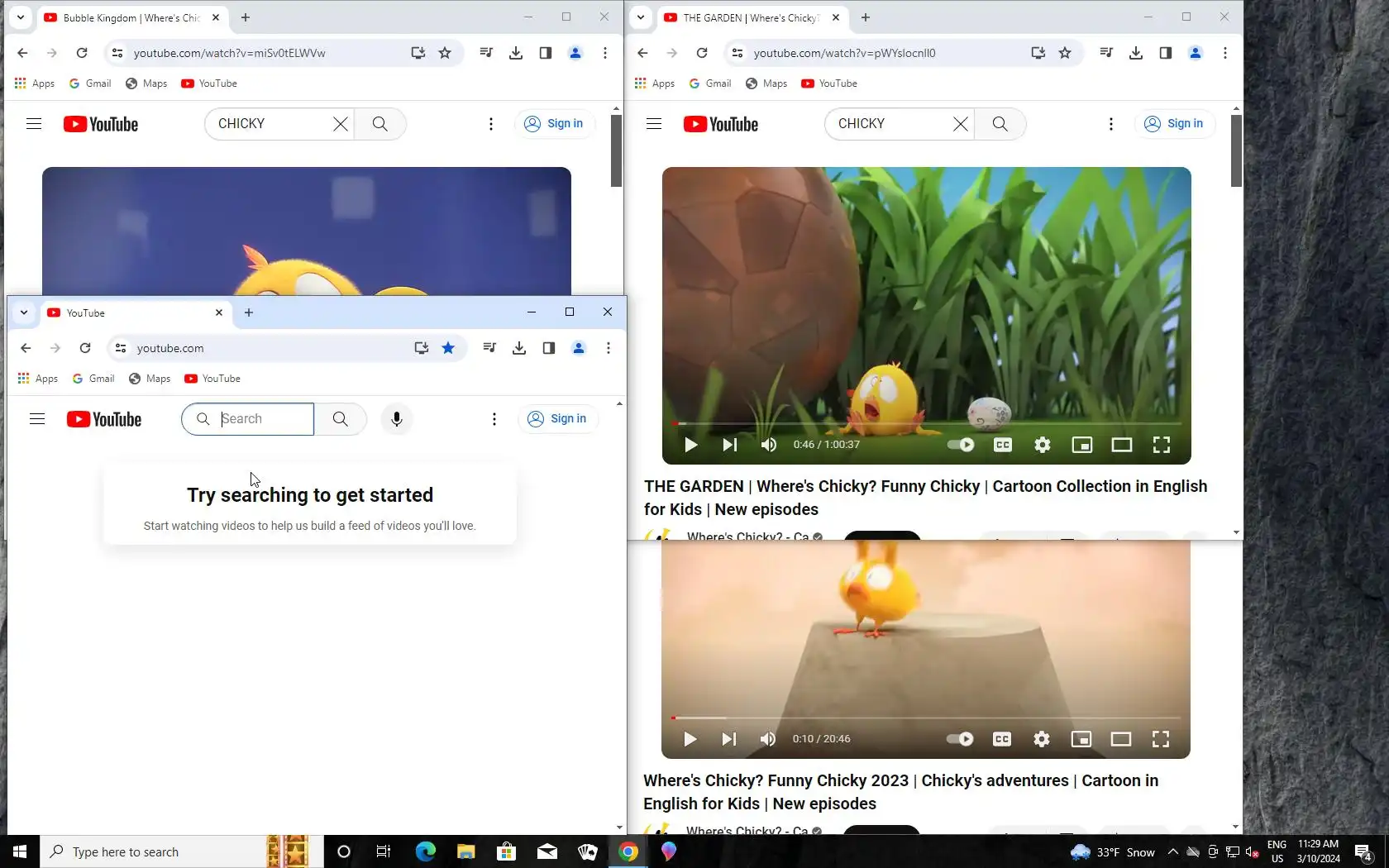This screenshot has width=1389, height=868.
Task: Go back in the Bubble Kingdom window
Action: [22, 53]
